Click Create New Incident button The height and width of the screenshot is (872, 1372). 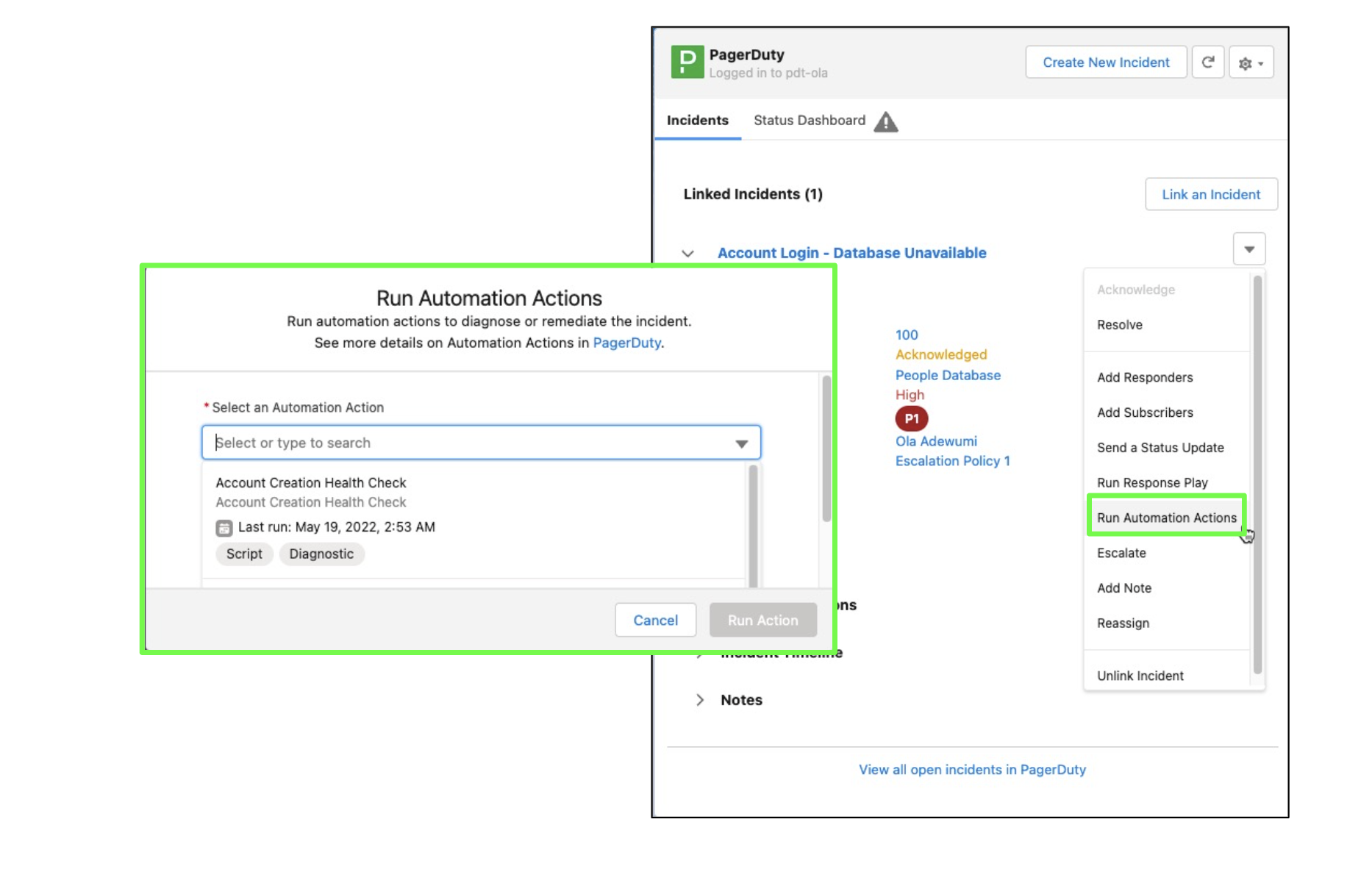point(1105,62)
